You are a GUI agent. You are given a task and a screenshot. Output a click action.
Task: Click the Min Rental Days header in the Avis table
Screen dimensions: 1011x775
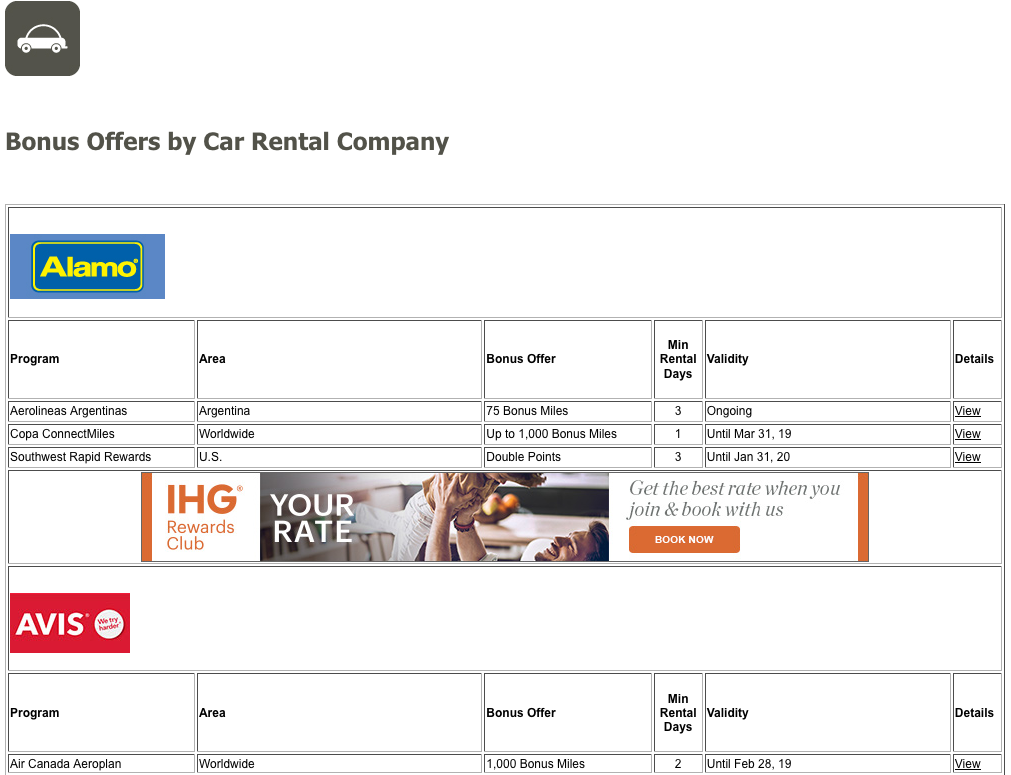[x=678, y=712]
